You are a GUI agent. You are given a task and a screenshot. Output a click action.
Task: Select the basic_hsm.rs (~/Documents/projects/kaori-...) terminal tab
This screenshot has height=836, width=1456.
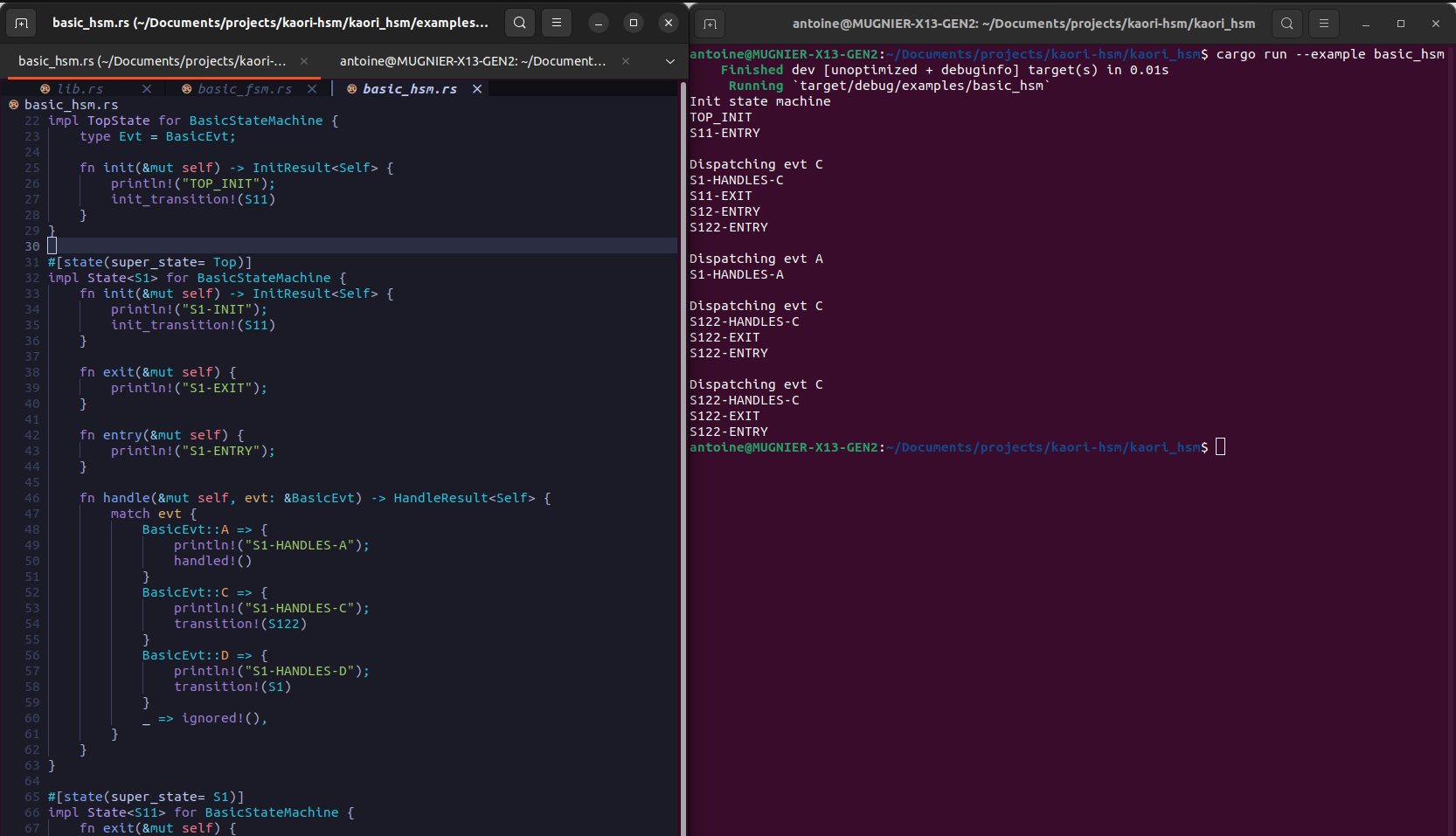(x=152, y=61)
